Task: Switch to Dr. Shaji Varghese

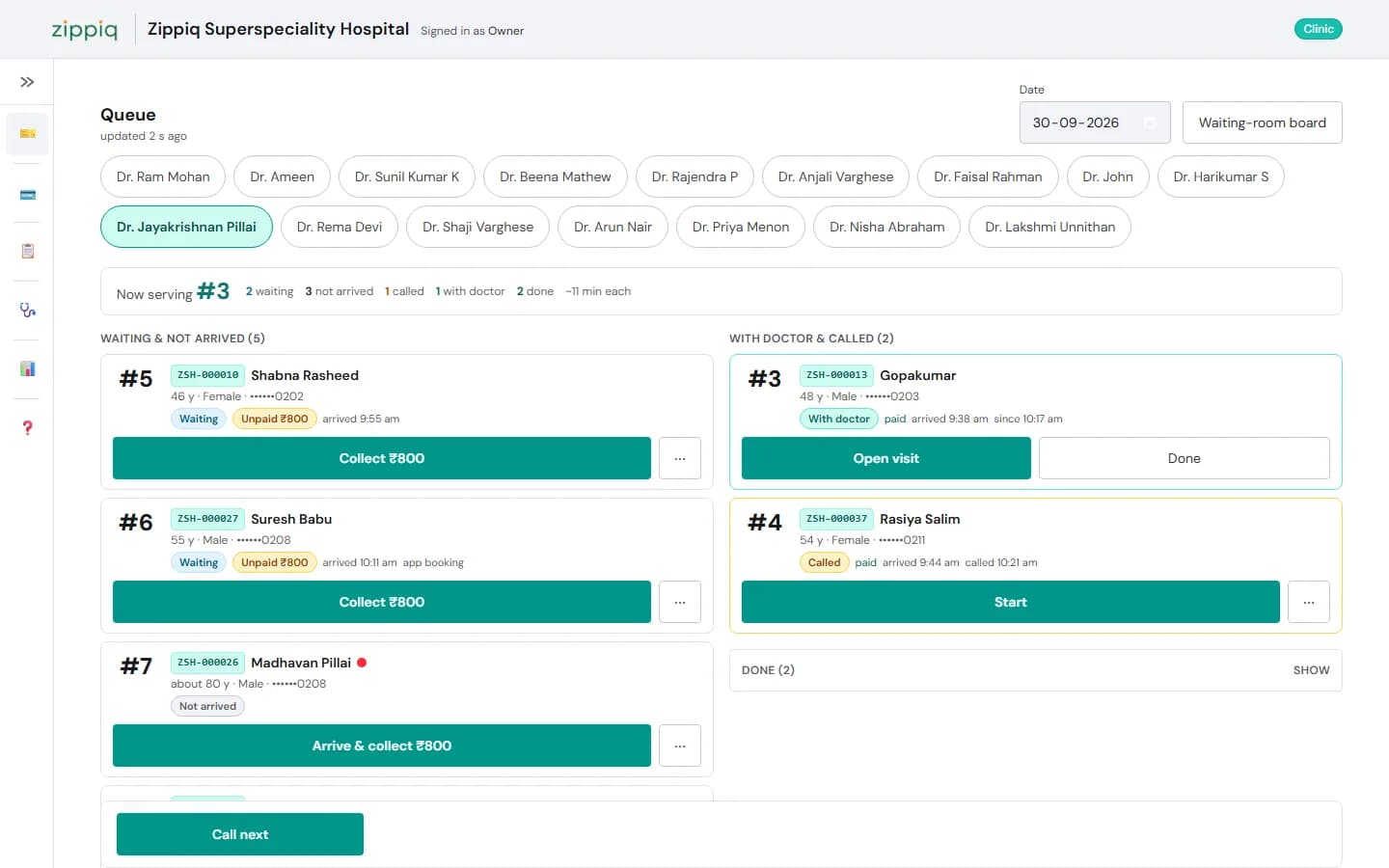Action: pyautogui.click(x=477, y=227)
